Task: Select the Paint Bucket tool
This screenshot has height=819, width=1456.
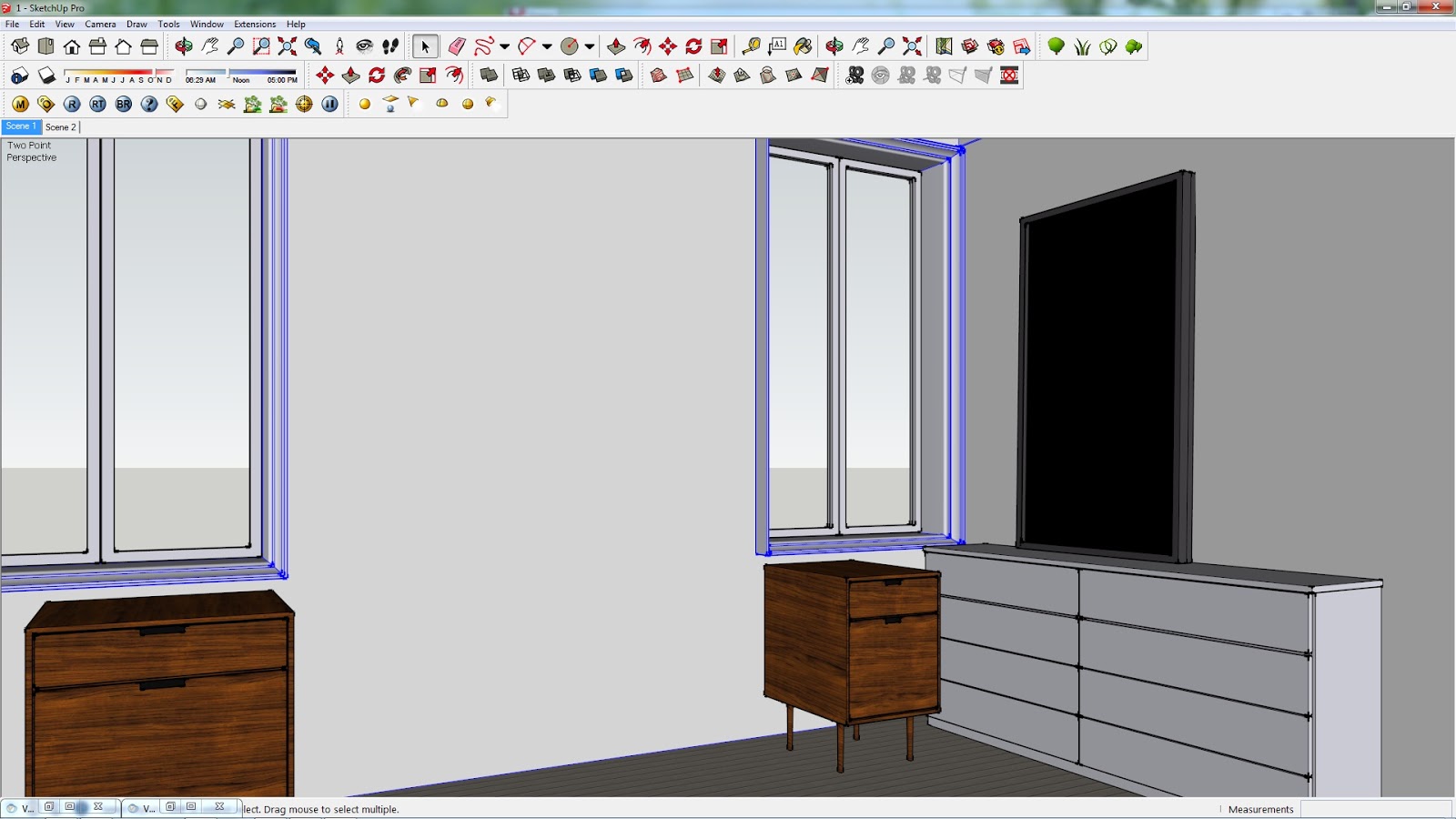Action: click(x=804, y=45)
